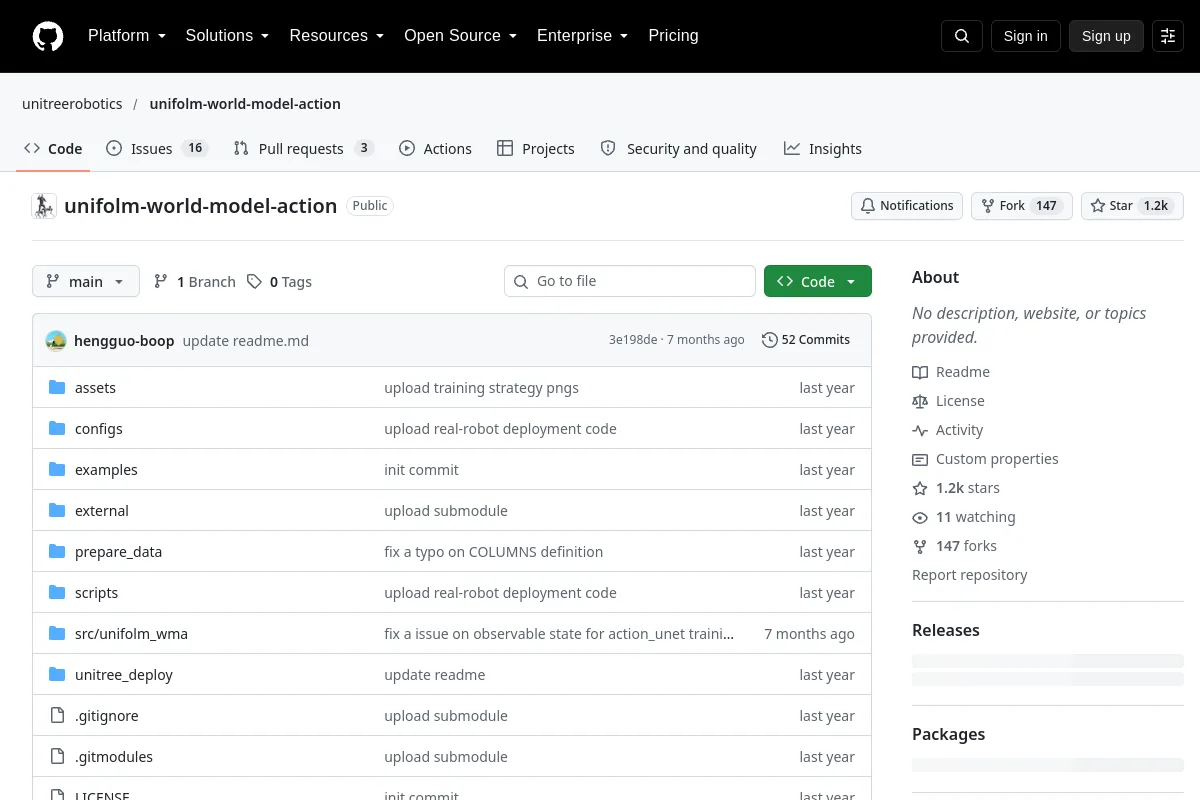Screen dimensions: 1200x800
Task: Switch to the Actions tab
Action: [435, 149]
